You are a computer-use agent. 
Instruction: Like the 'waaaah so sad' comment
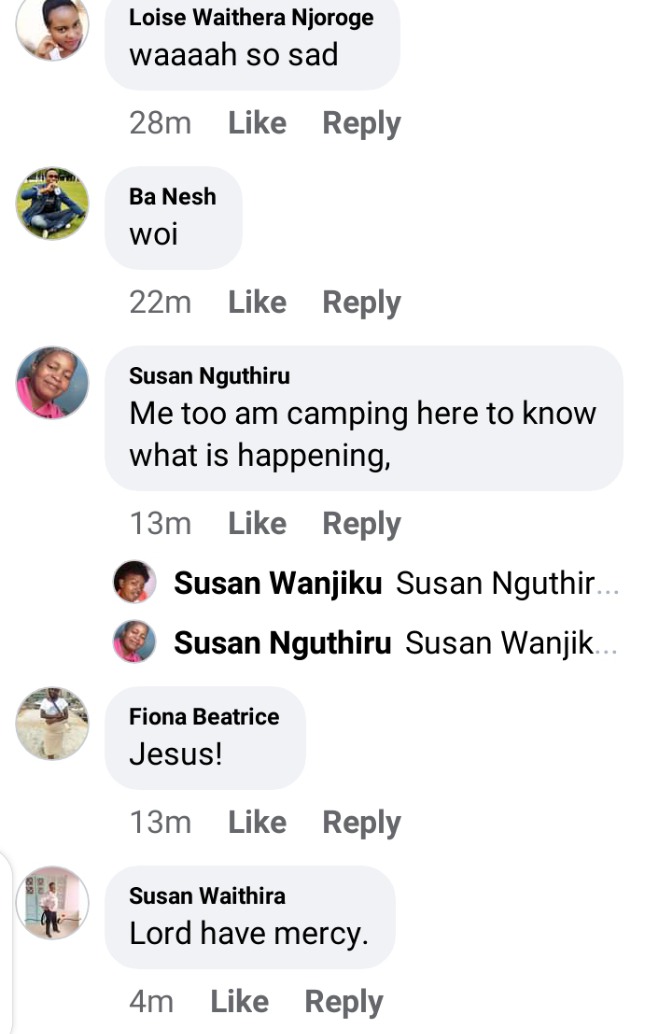[257, 123]
